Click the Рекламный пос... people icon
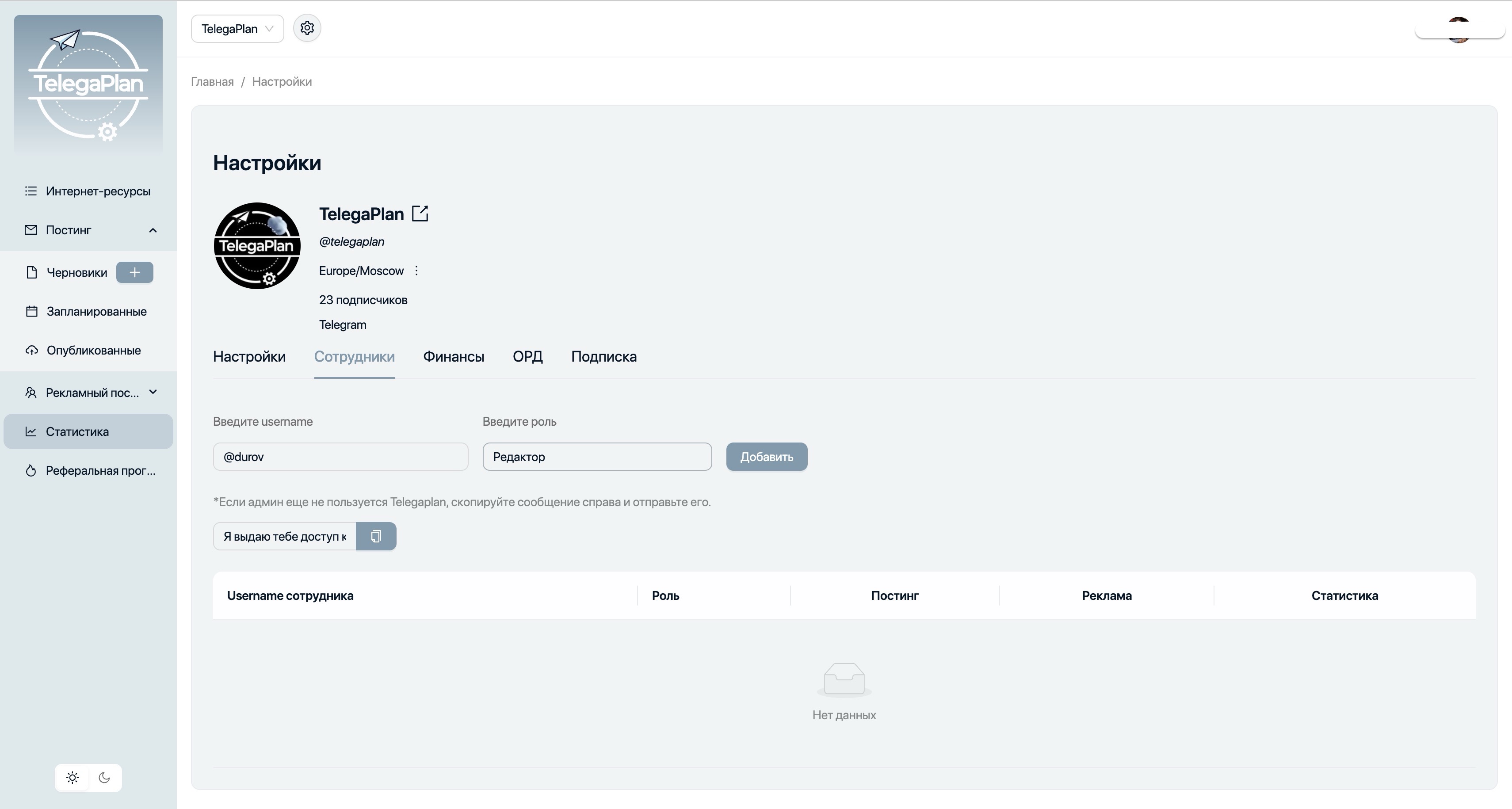The height and width of the screenshot is (809, 1512). tap(31, 392)
